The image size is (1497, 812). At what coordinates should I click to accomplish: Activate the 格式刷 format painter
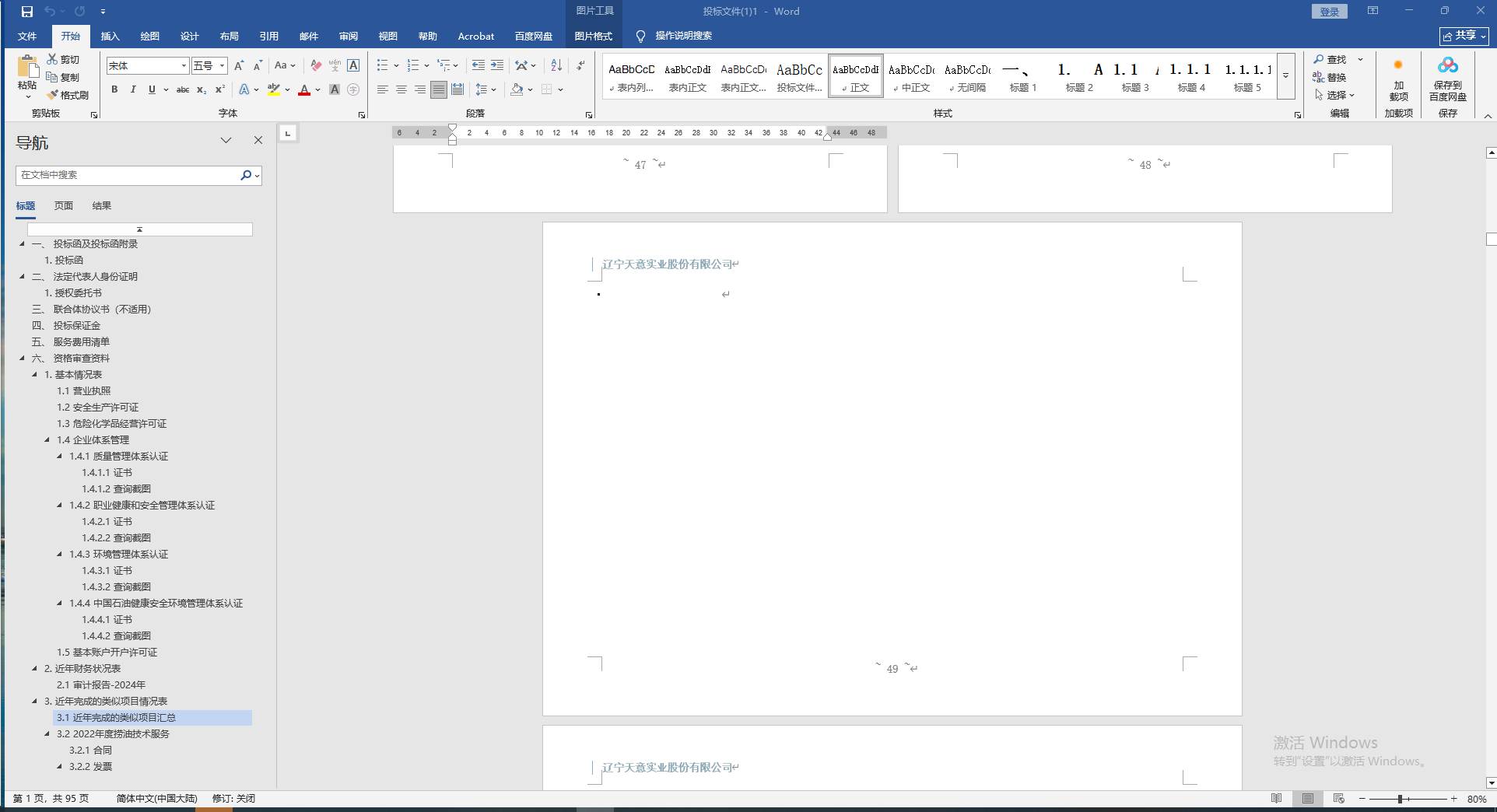[x=68, y=95]
